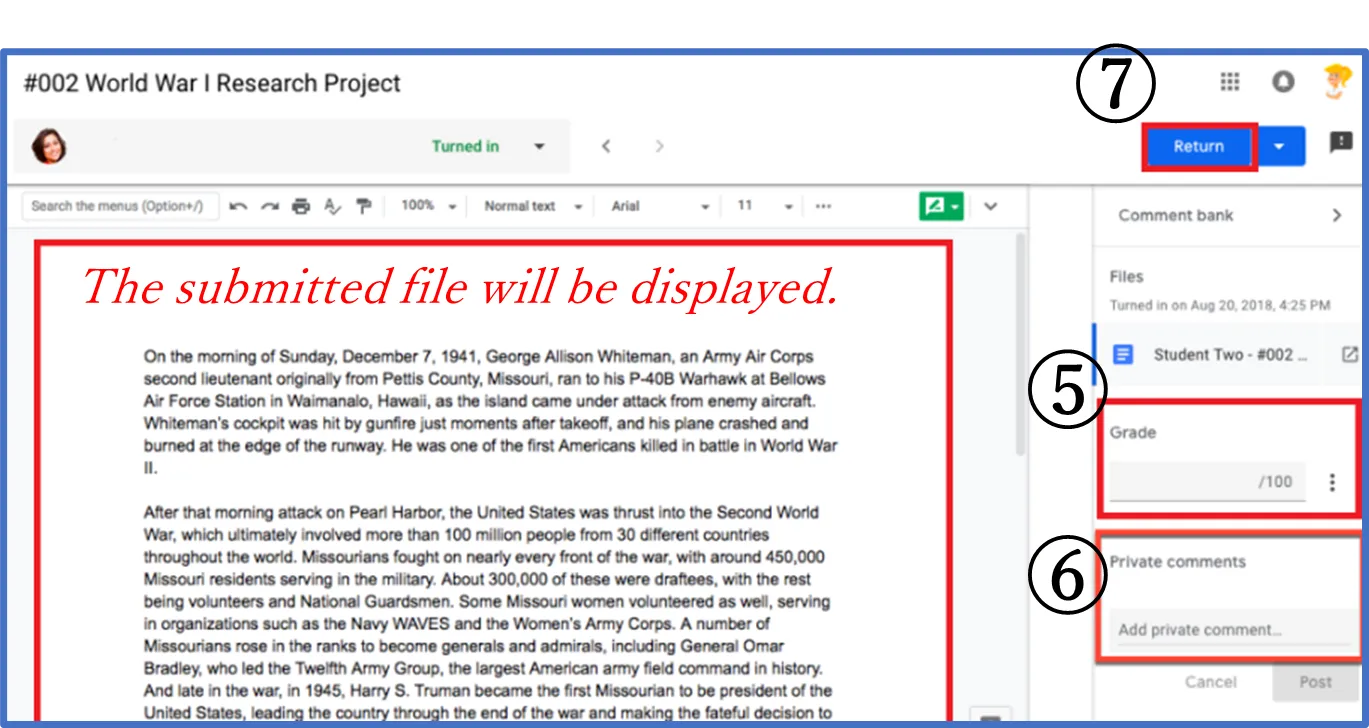
Task: Open the Arial font dropdown
Action: (660, 206)
